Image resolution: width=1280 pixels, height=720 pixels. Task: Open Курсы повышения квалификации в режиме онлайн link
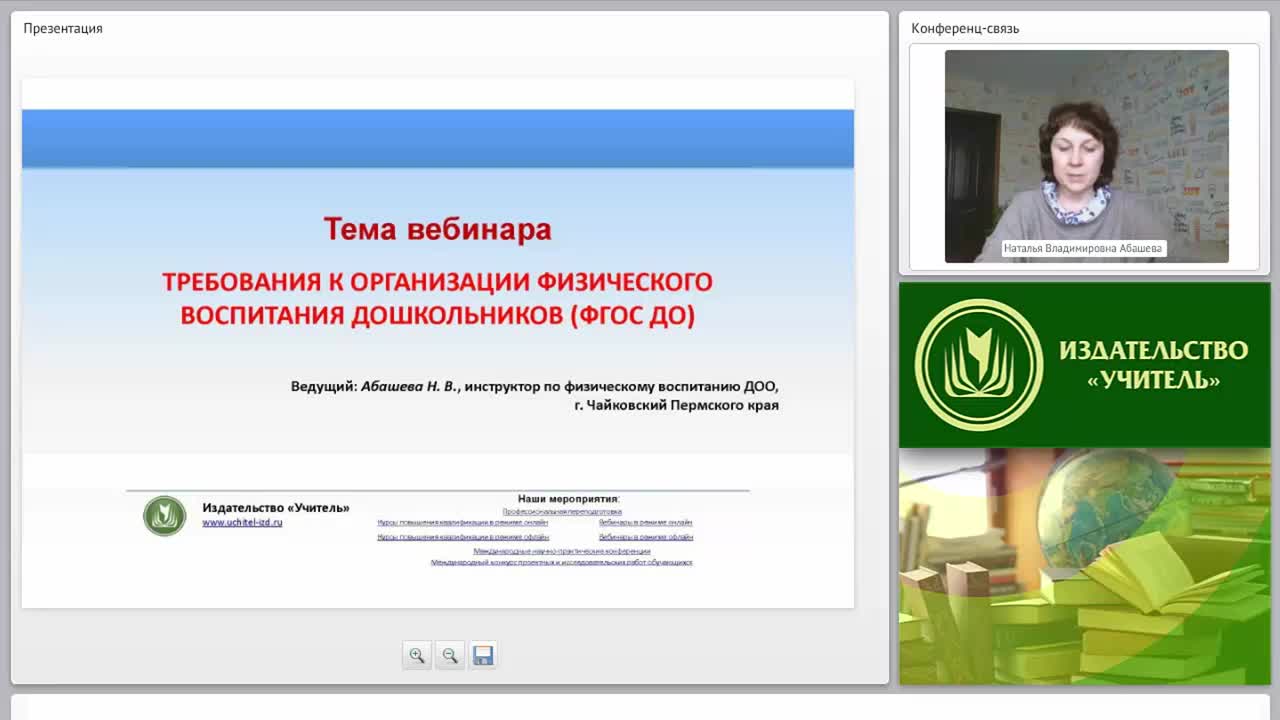pos(463,522)
